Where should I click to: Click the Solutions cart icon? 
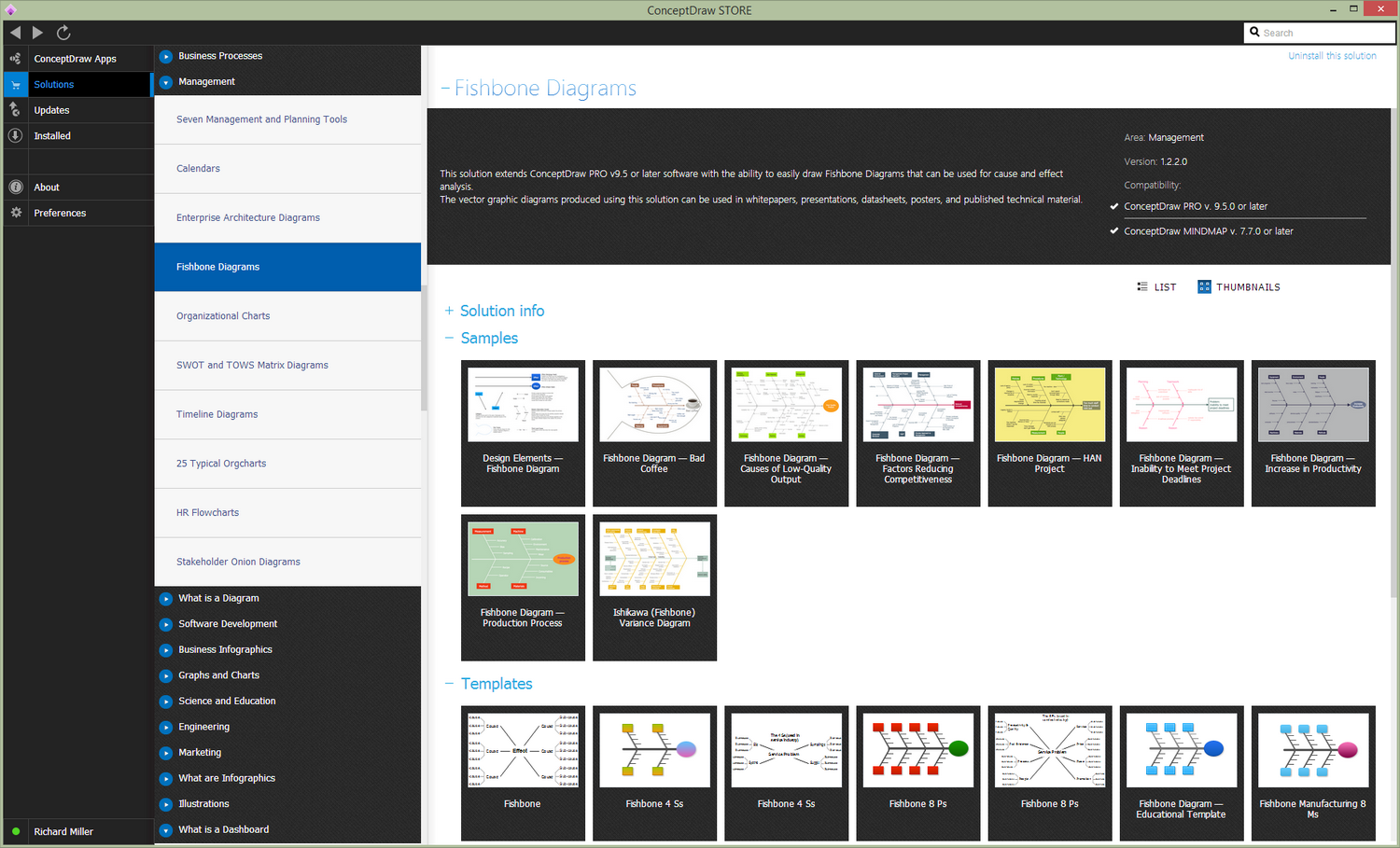pos(15,84)
